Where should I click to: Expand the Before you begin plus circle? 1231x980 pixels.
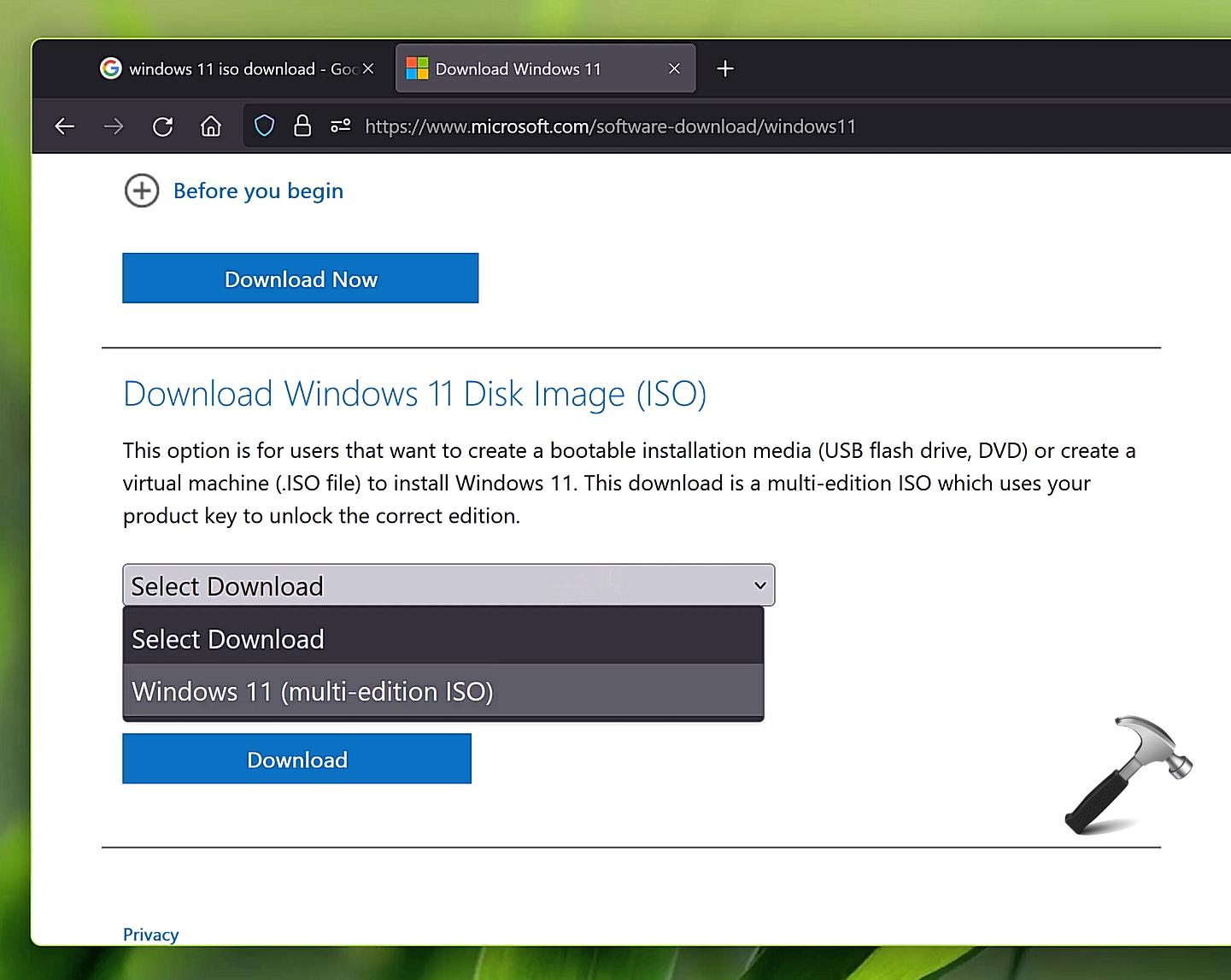[142, 191]
